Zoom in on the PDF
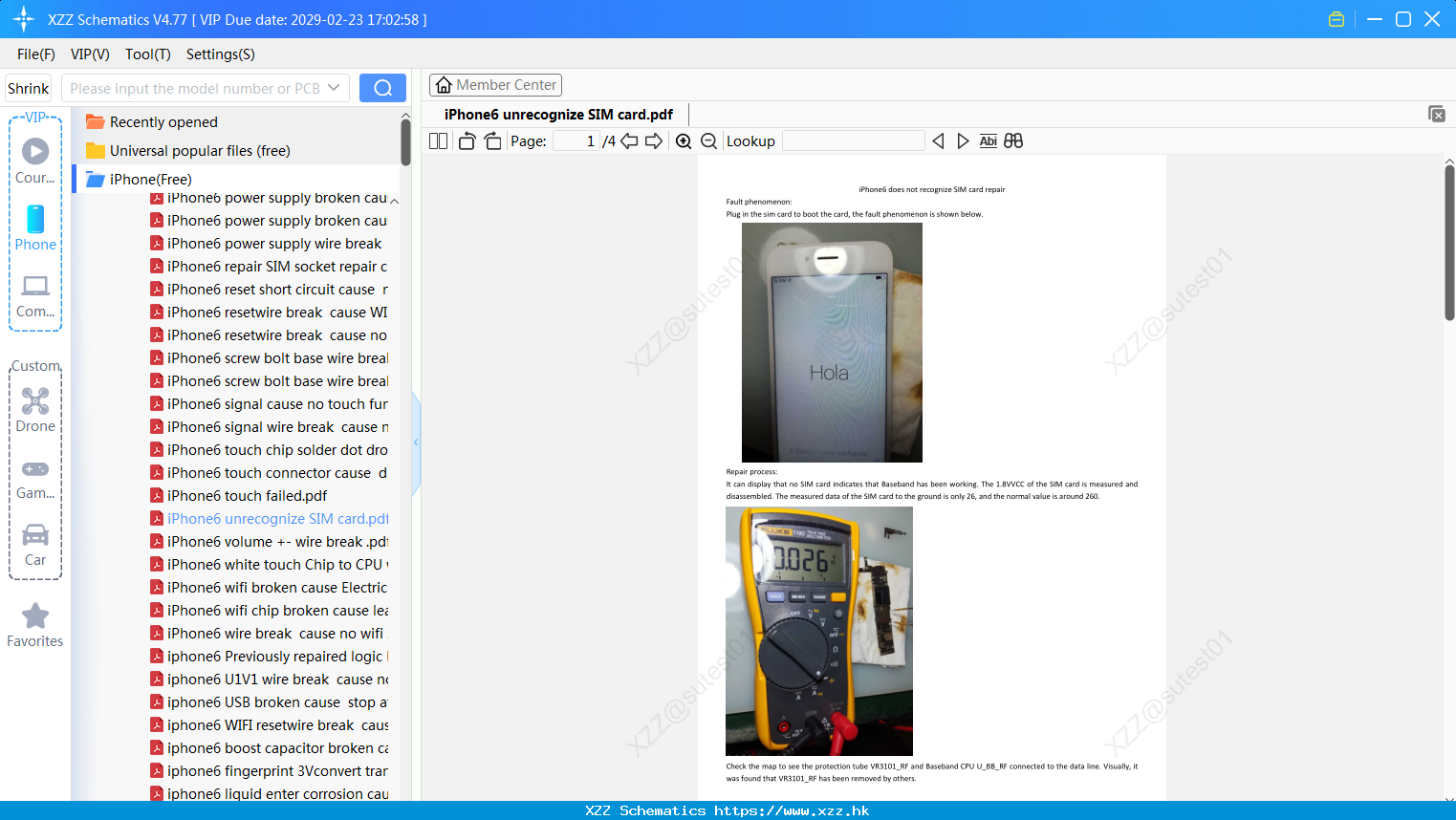 (684, 140)
